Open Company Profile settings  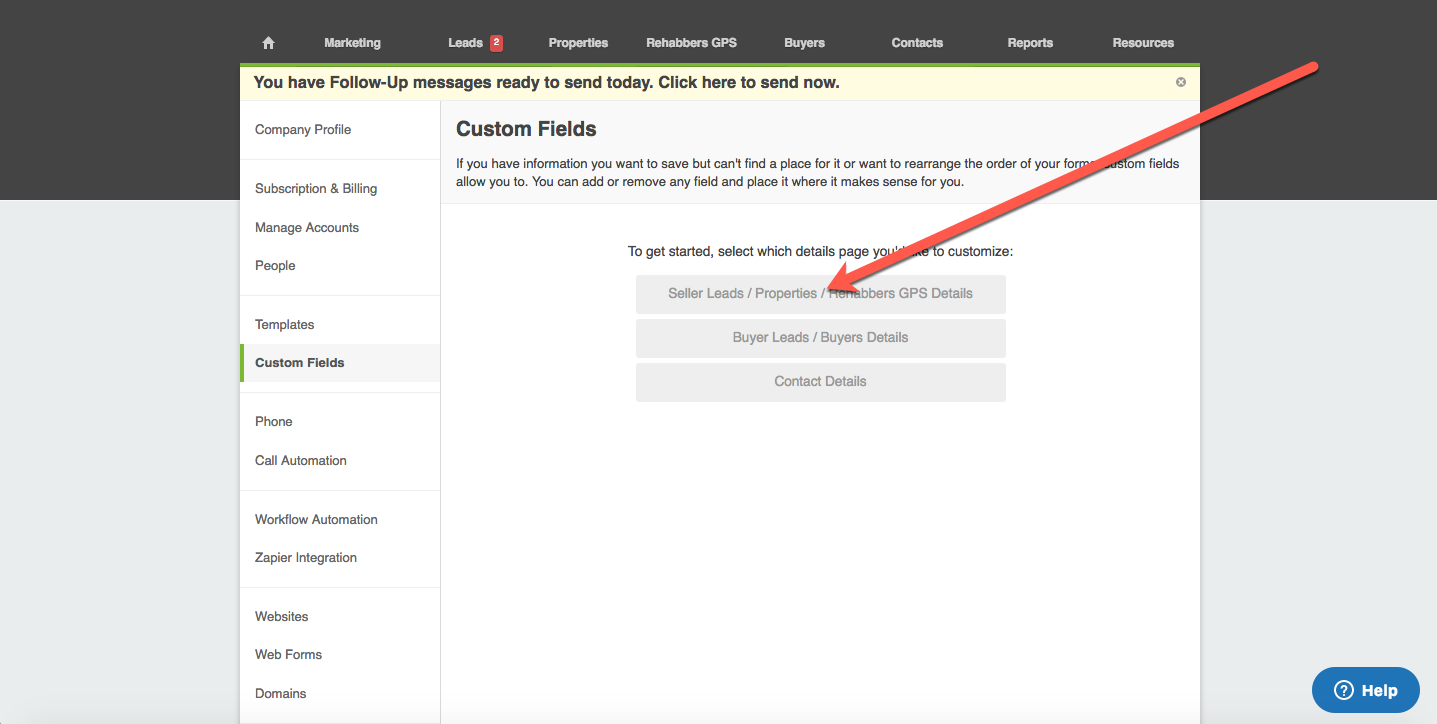(303, 130)
